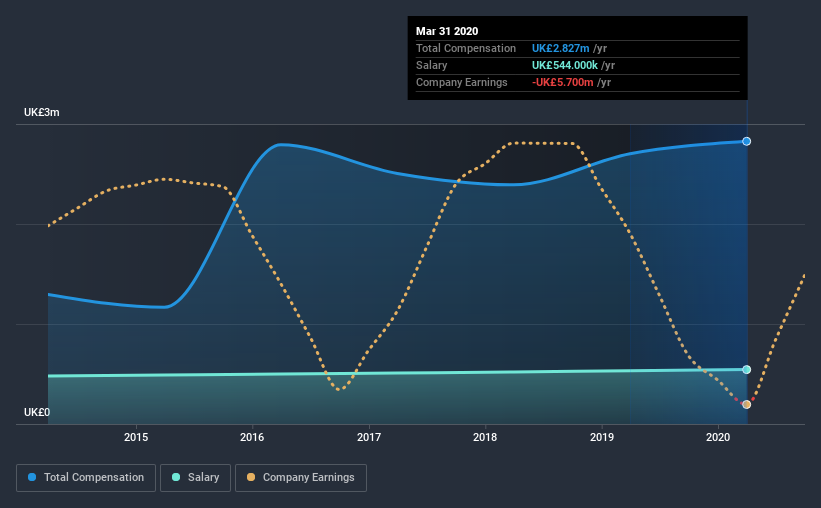821x508 pixels.
Task: Toggle the Company Earnings legend button
Action: click(301, 478)
